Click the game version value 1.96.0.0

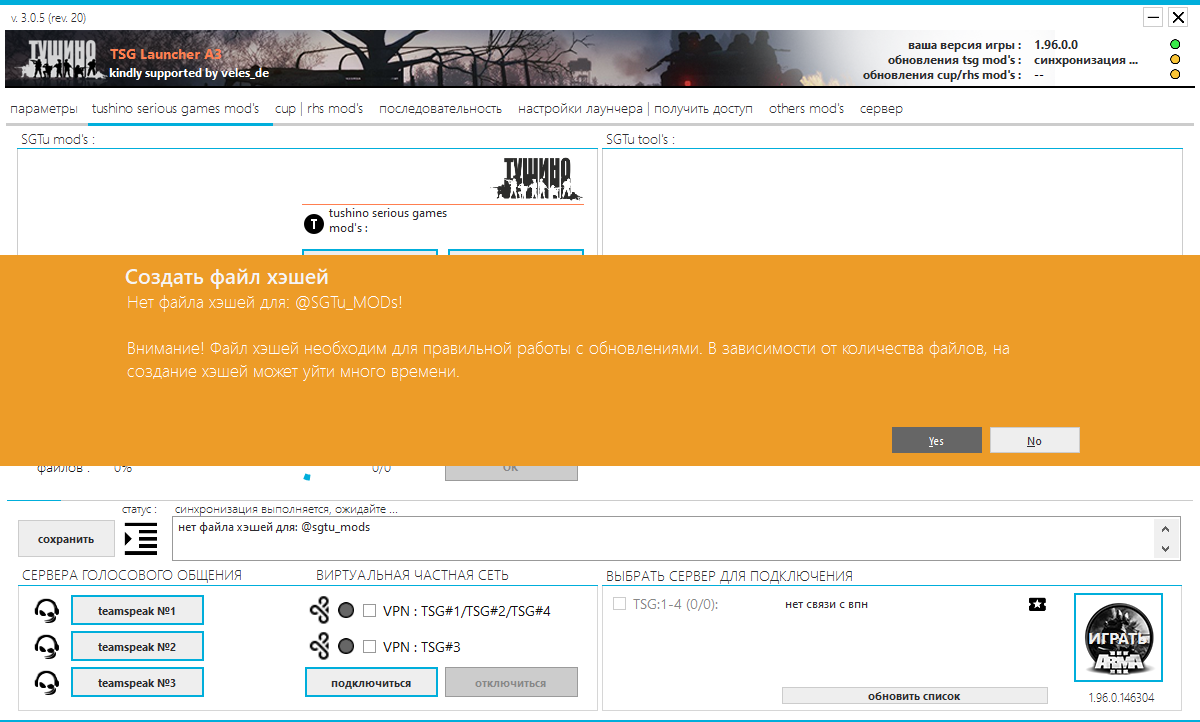1056,45
